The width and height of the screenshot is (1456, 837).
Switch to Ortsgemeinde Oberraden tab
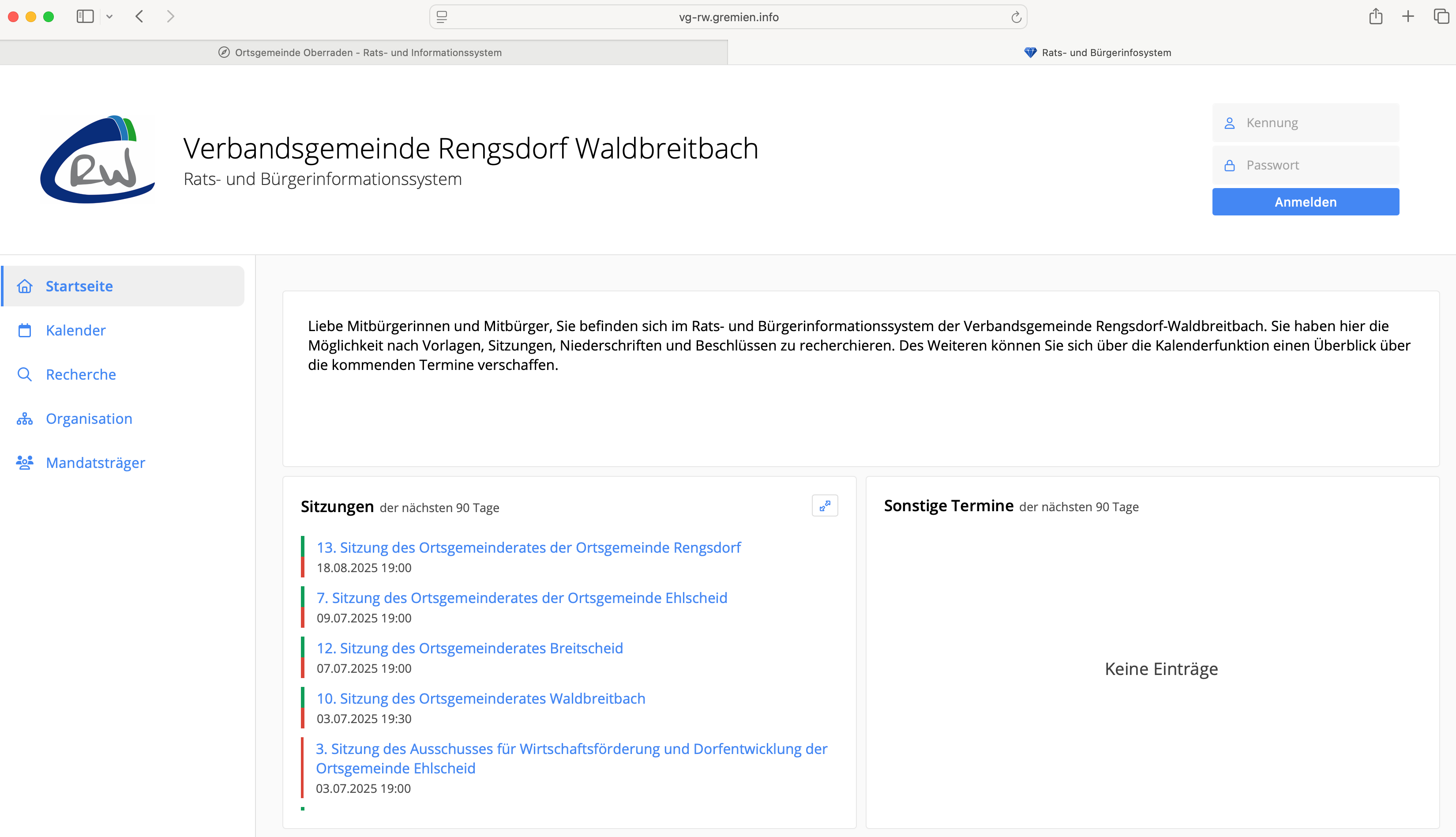pyautogui.click(x=364, y=52)
